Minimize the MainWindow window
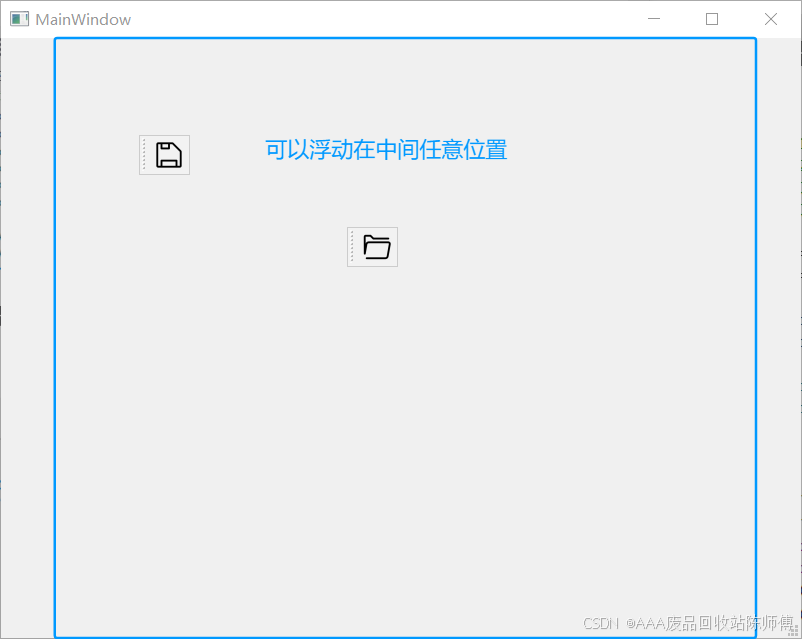Viewport: 802px width, 639px height. click(653, 18)
